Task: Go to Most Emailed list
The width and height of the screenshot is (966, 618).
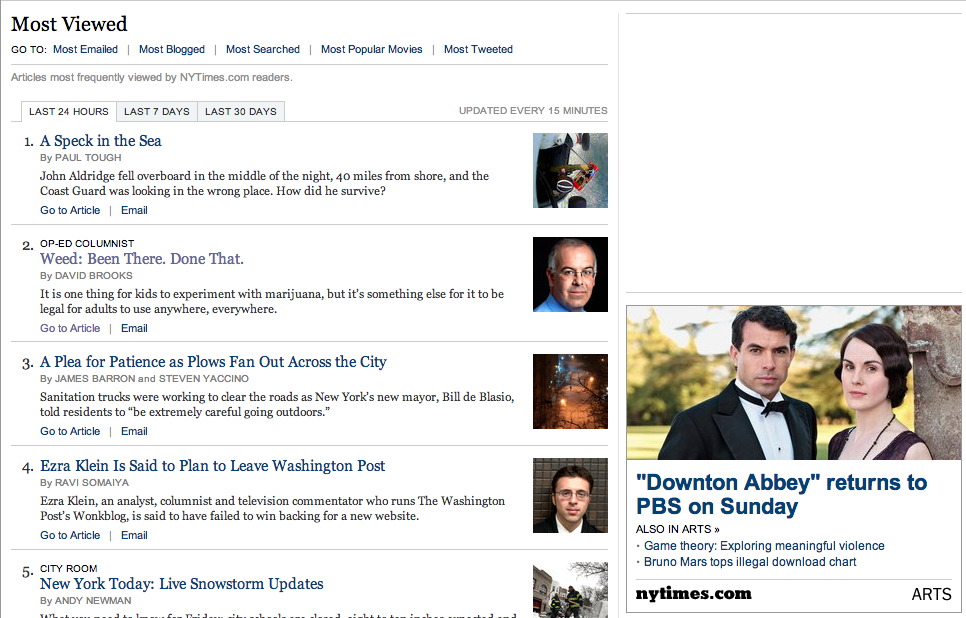Action: click(x=85, y=49)
